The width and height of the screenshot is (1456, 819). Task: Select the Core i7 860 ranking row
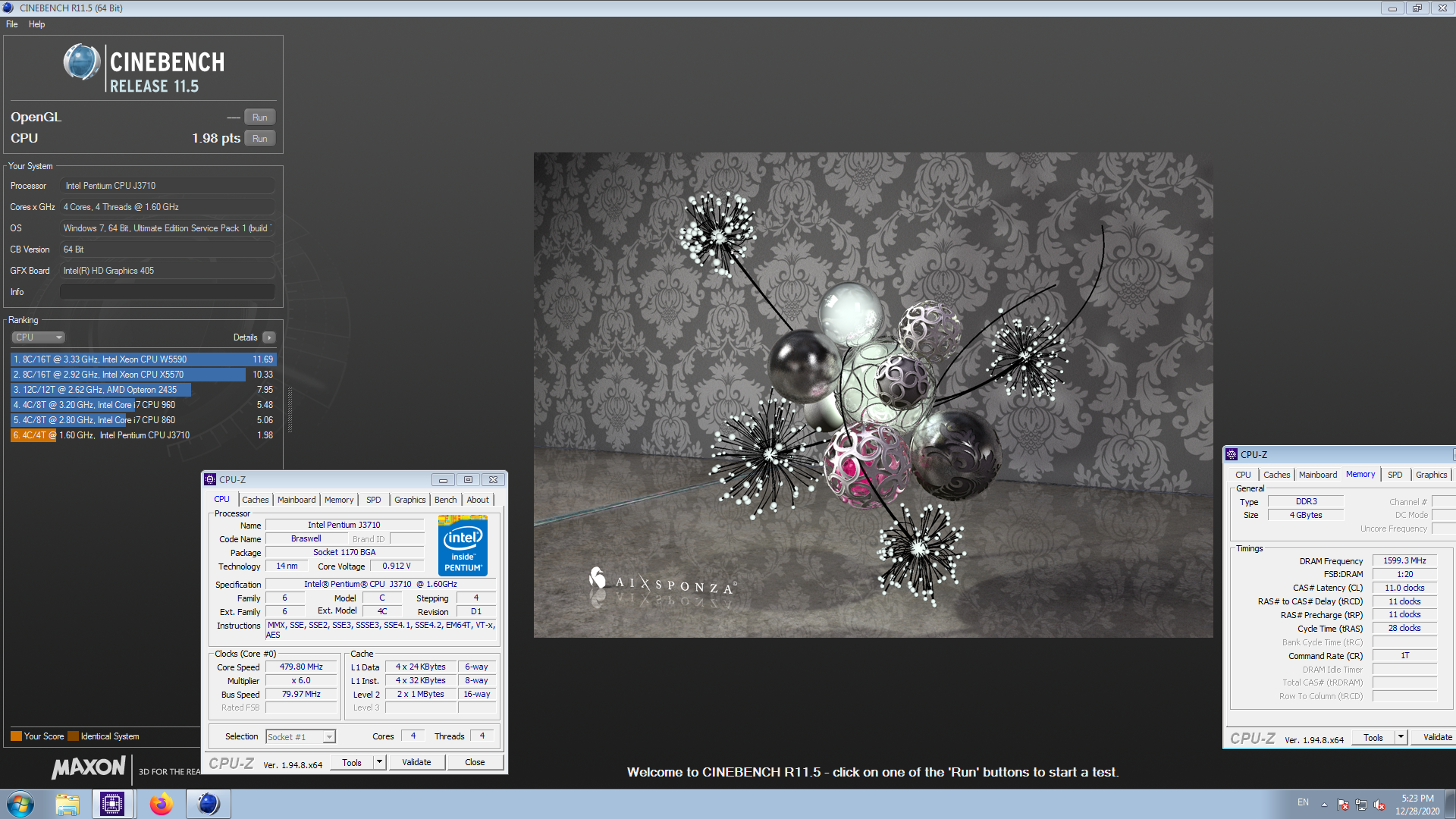tap(143, 420)
